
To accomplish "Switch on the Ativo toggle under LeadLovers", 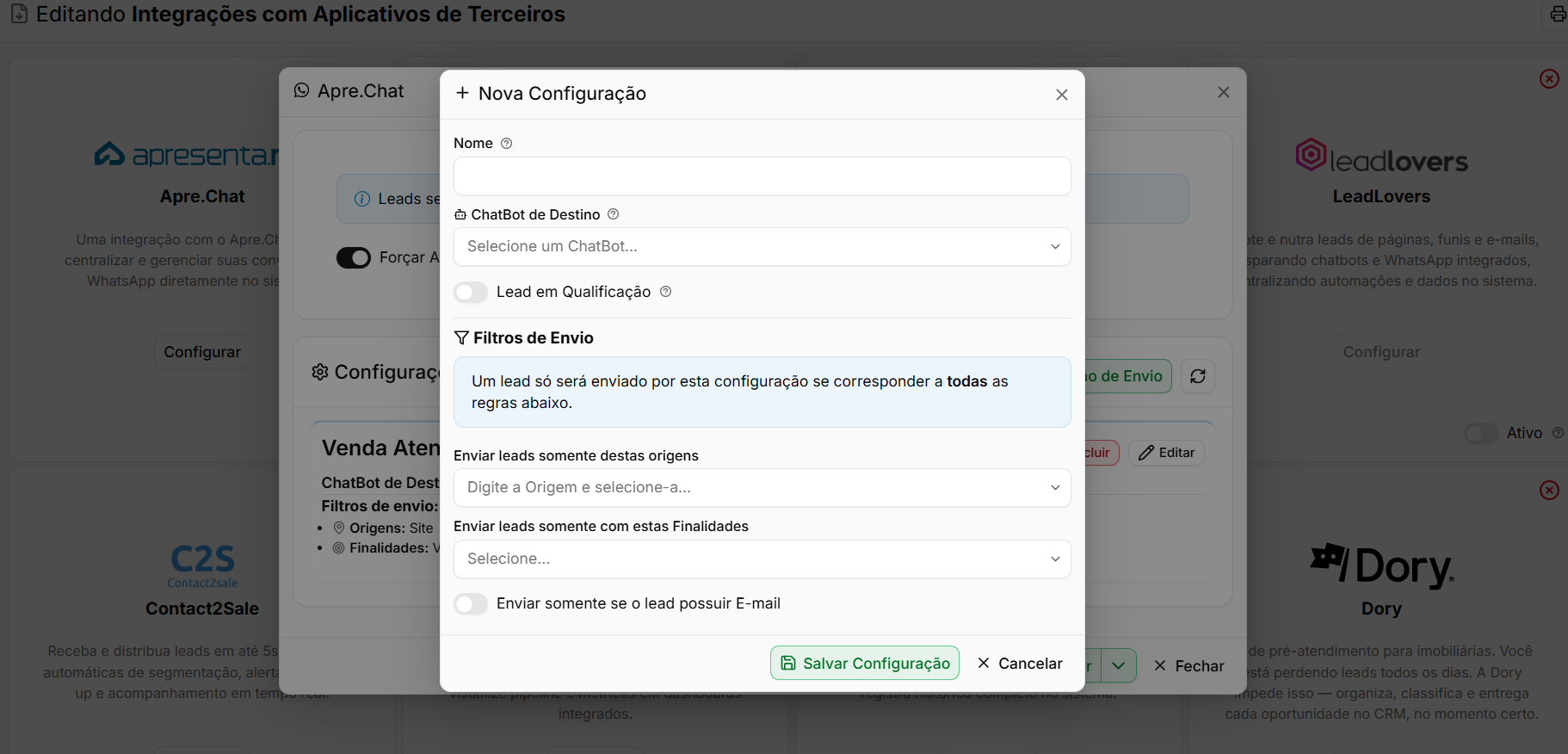I will coord(1481,434).
